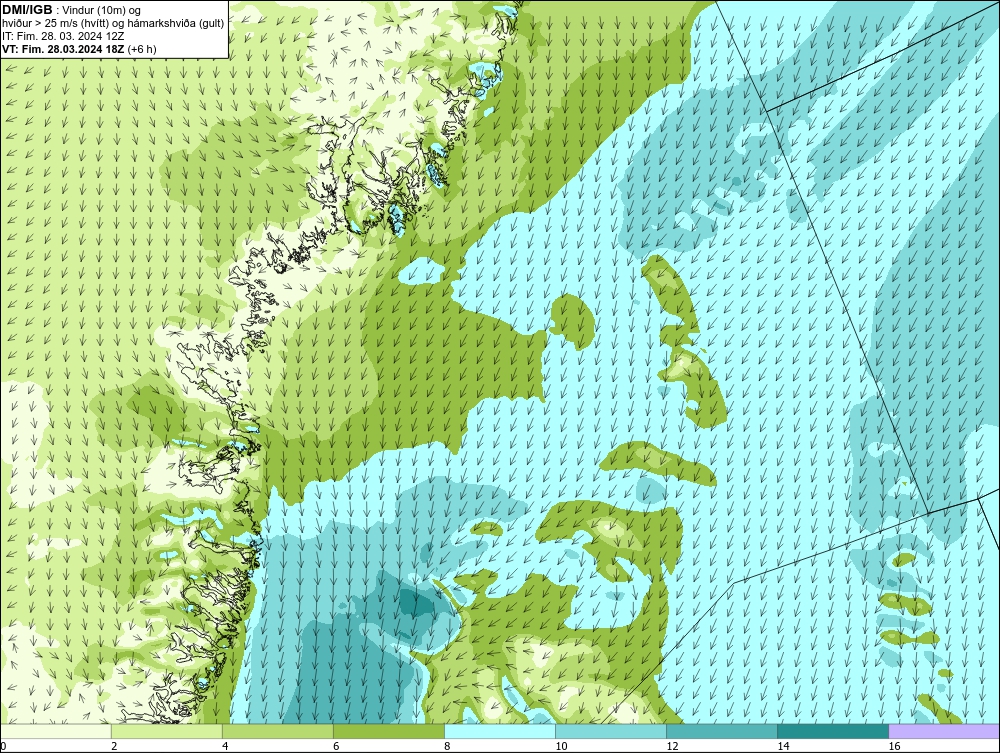1000x753 pixels.
Task: Click the legend value label '16'
Action: coord(894,746)
